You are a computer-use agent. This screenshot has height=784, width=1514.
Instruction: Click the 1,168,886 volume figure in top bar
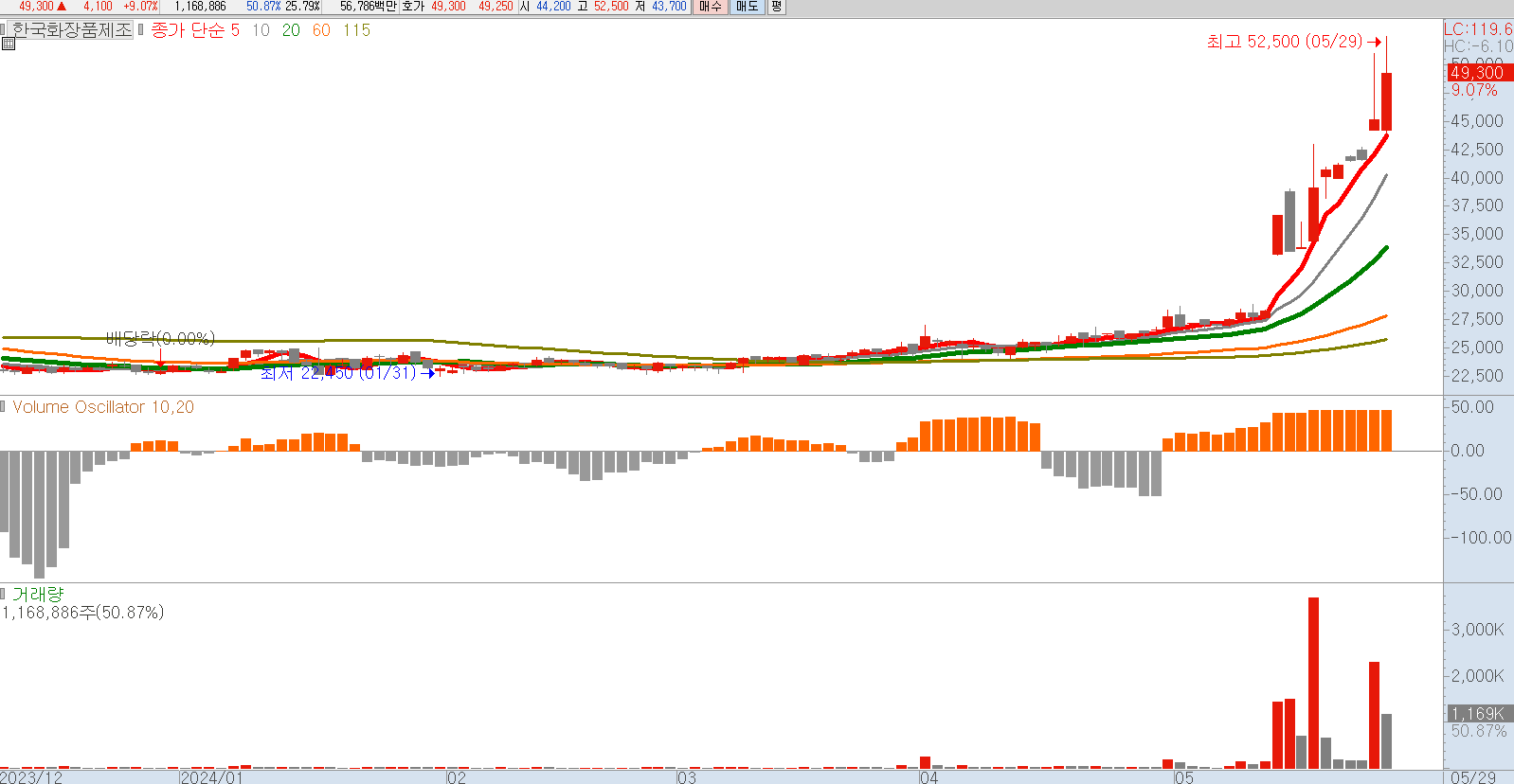tap(200, 7)
